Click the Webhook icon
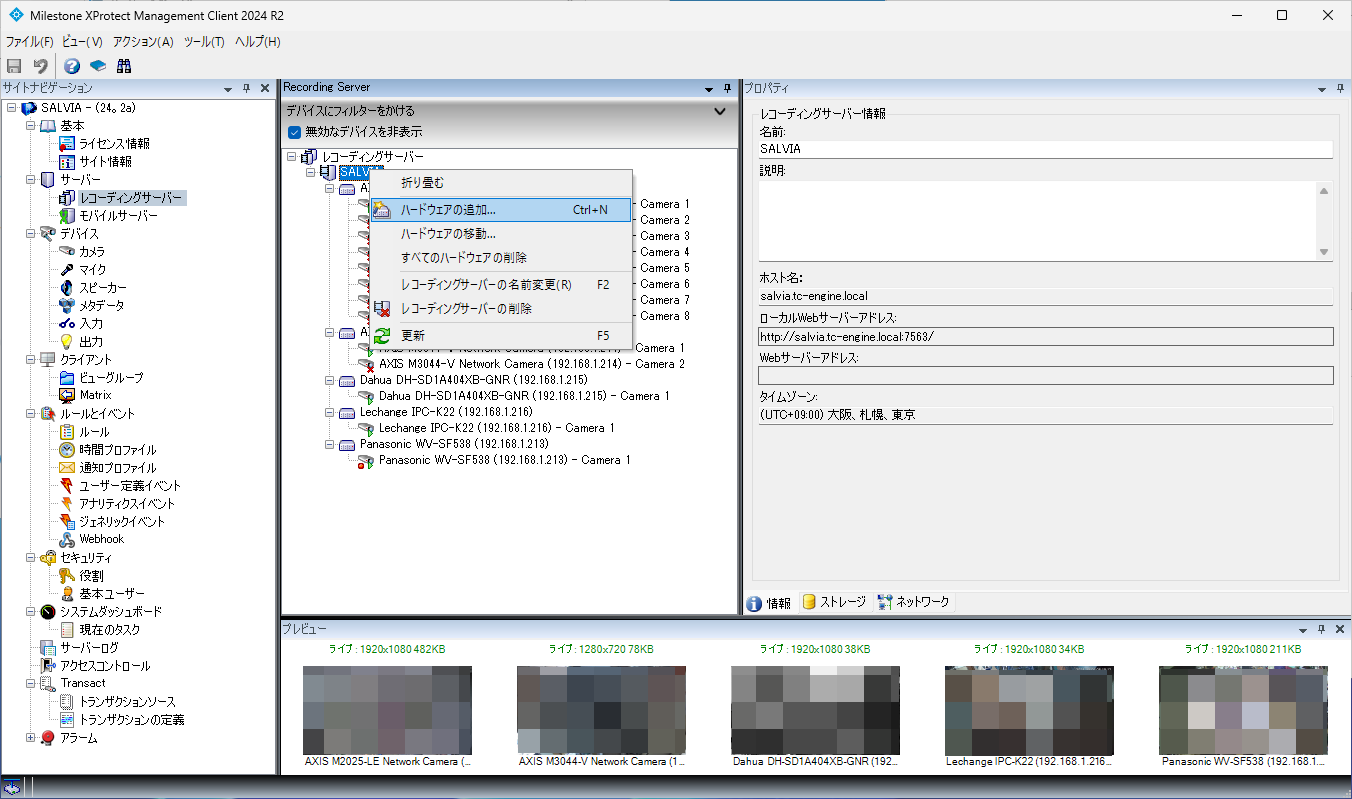This screenshot has width=1352, height=799. tap(67, 540)
